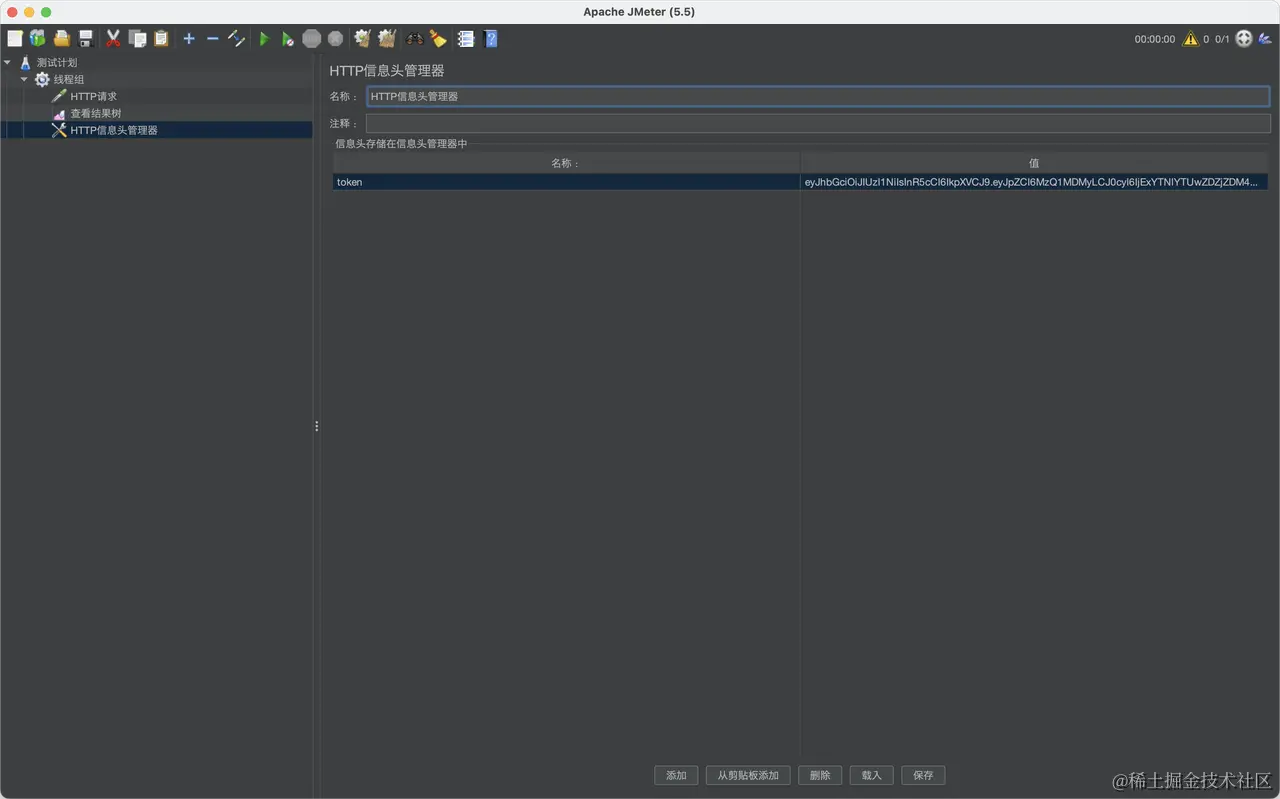This screenshot has width=1280, height=799.
Task: Click the Copy icon in toolbar
Action: [137, 39]
